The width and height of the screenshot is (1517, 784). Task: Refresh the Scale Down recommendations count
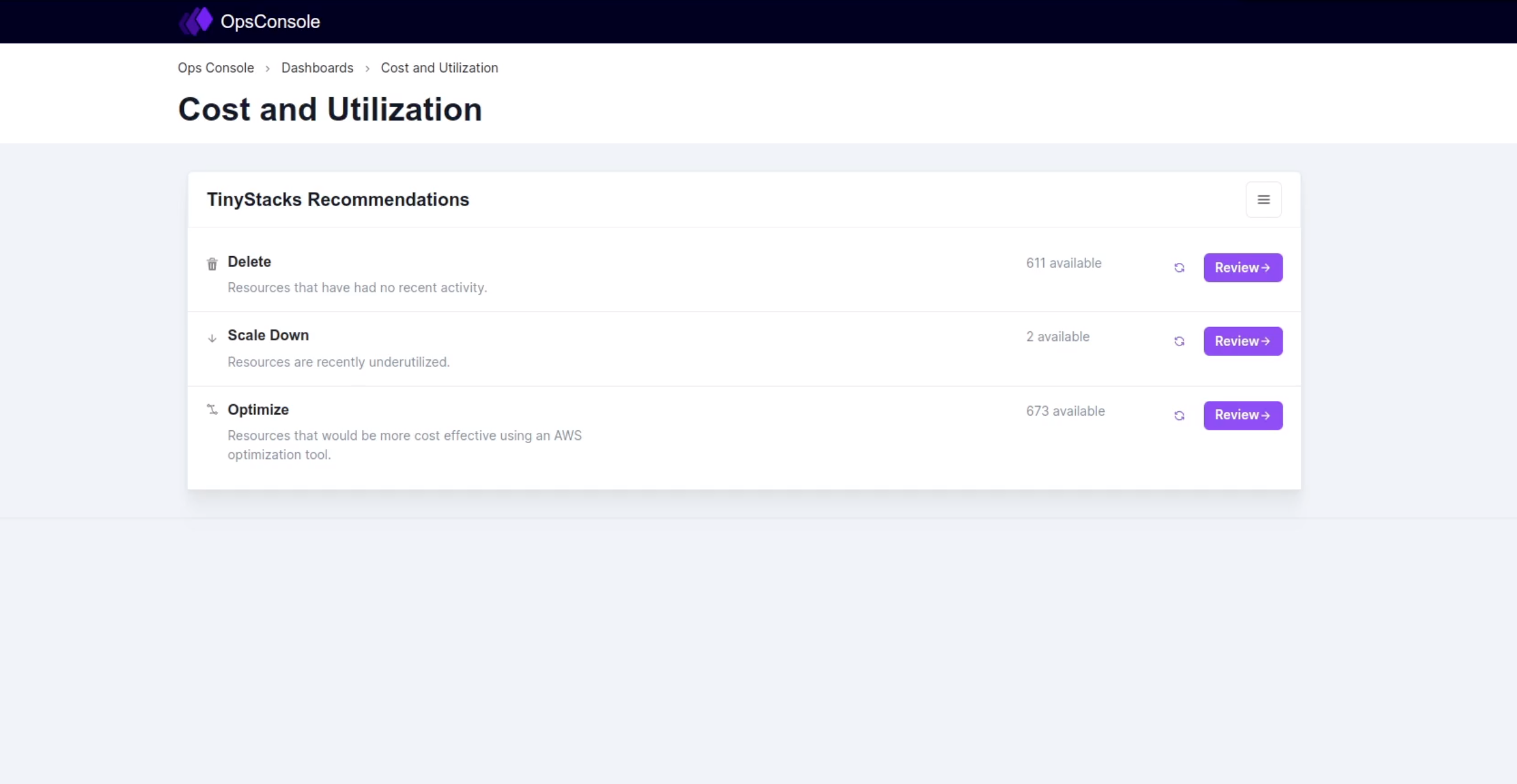click(x=1179, y=342)
